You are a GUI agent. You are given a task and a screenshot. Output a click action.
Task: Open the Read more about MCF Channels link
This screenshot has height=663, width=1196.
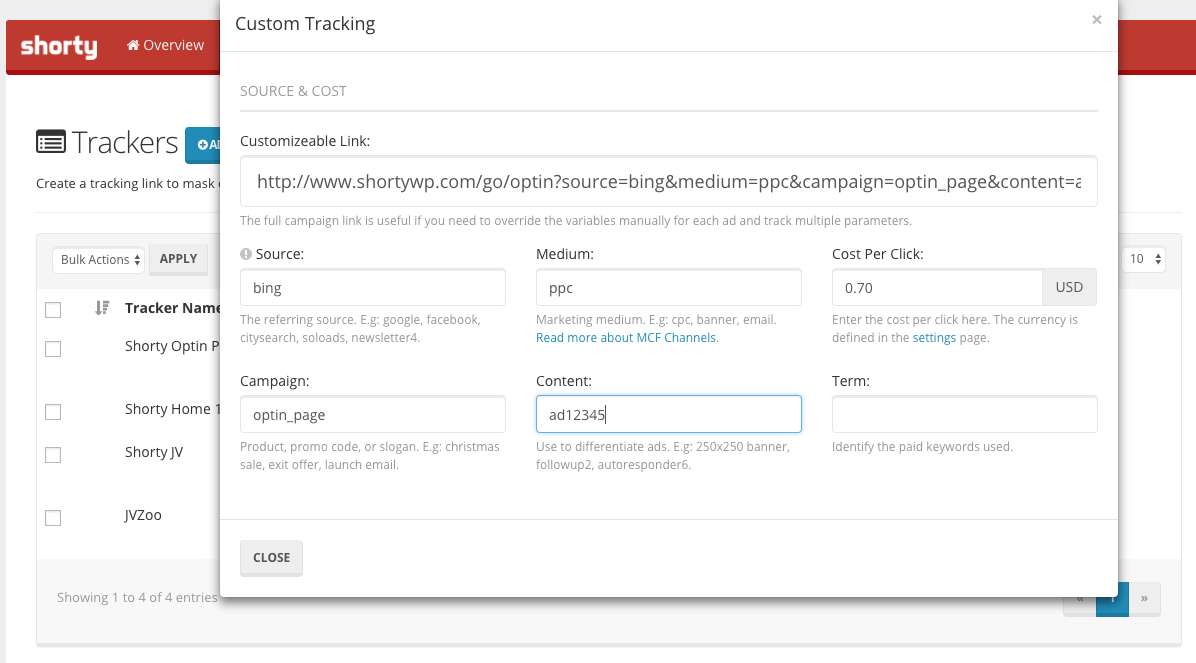click(627, 338)
